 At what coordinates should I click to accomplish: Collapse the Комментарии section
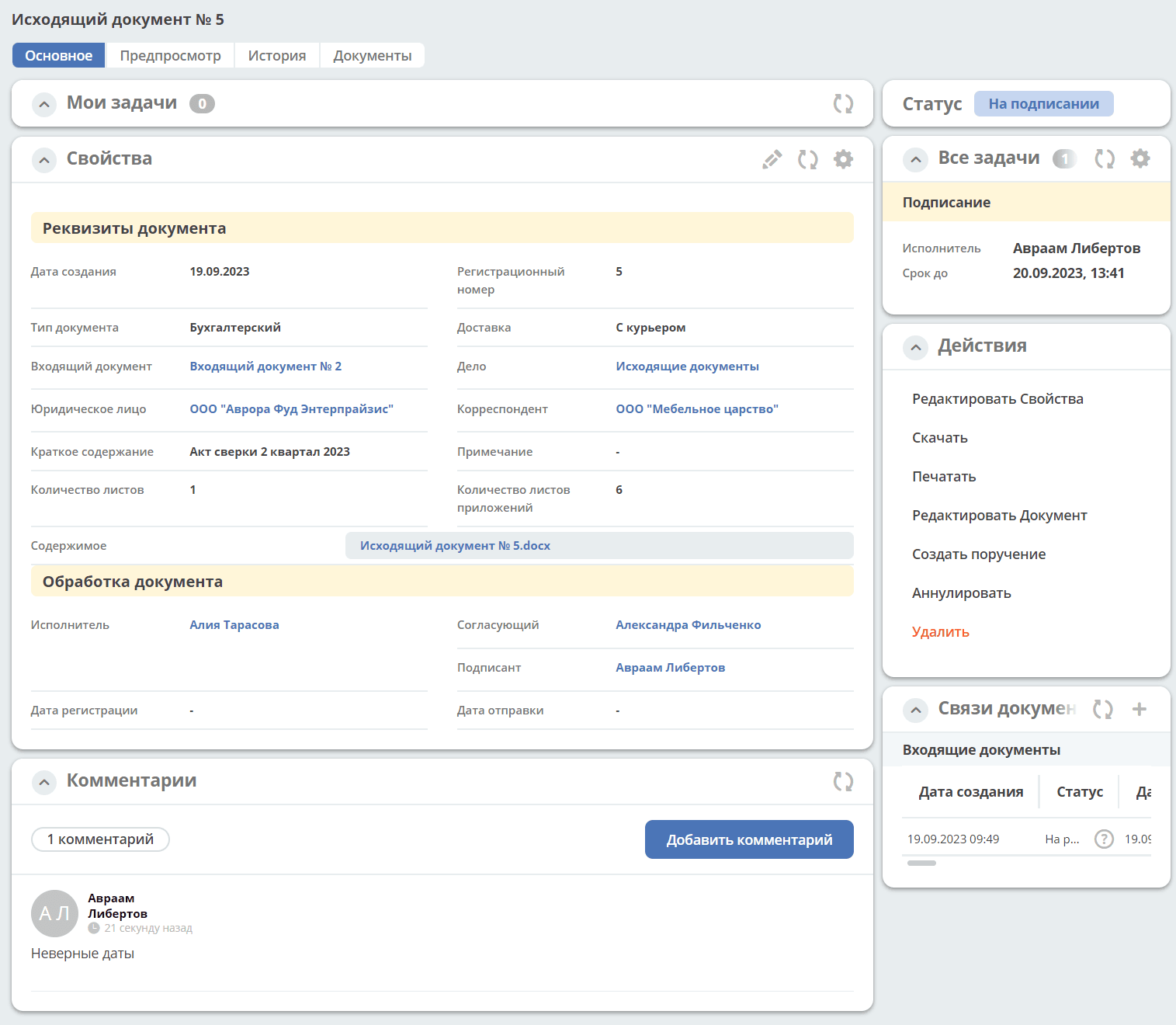tap(44, 782)
